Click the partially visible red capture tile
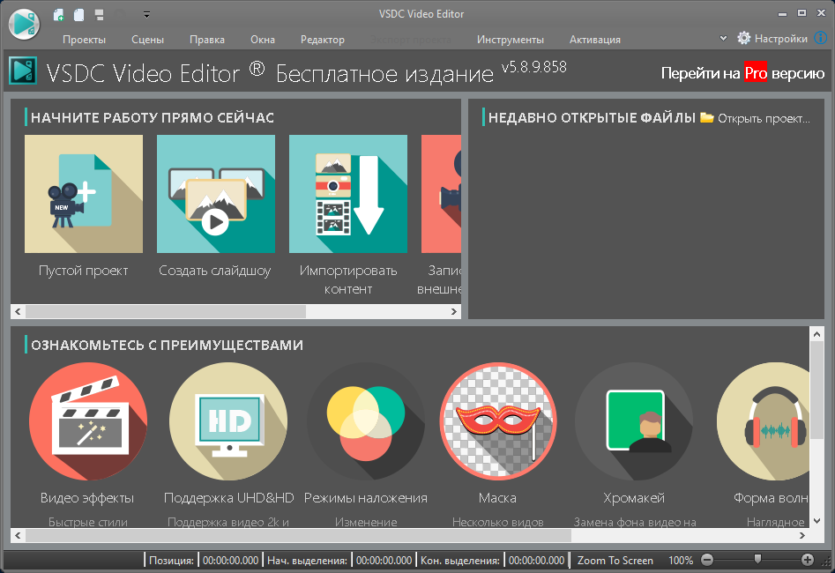This screenshot has width=835, height=573. [x=441, y=194]
